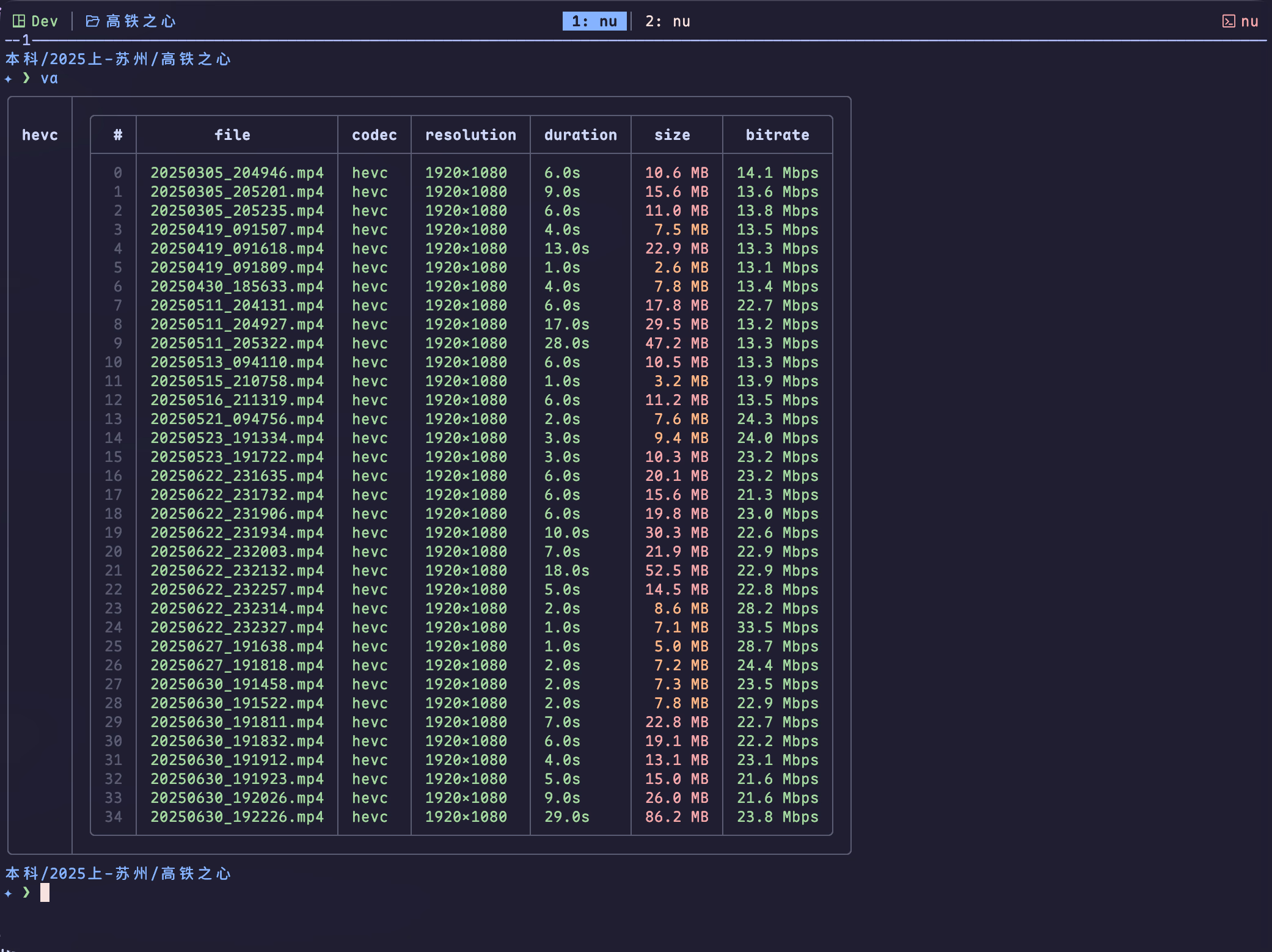Click the star prompt icon before va
The image size is (1272, 952).
[x=8, y=79]
